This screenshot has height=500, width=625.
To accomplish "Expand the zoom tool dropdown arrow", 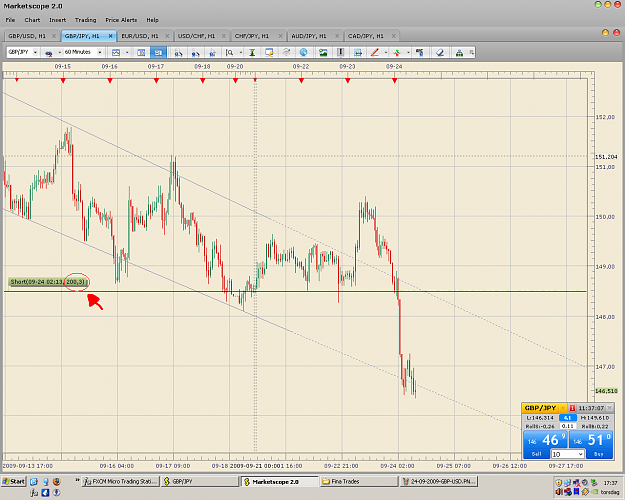I will [241, 52].
